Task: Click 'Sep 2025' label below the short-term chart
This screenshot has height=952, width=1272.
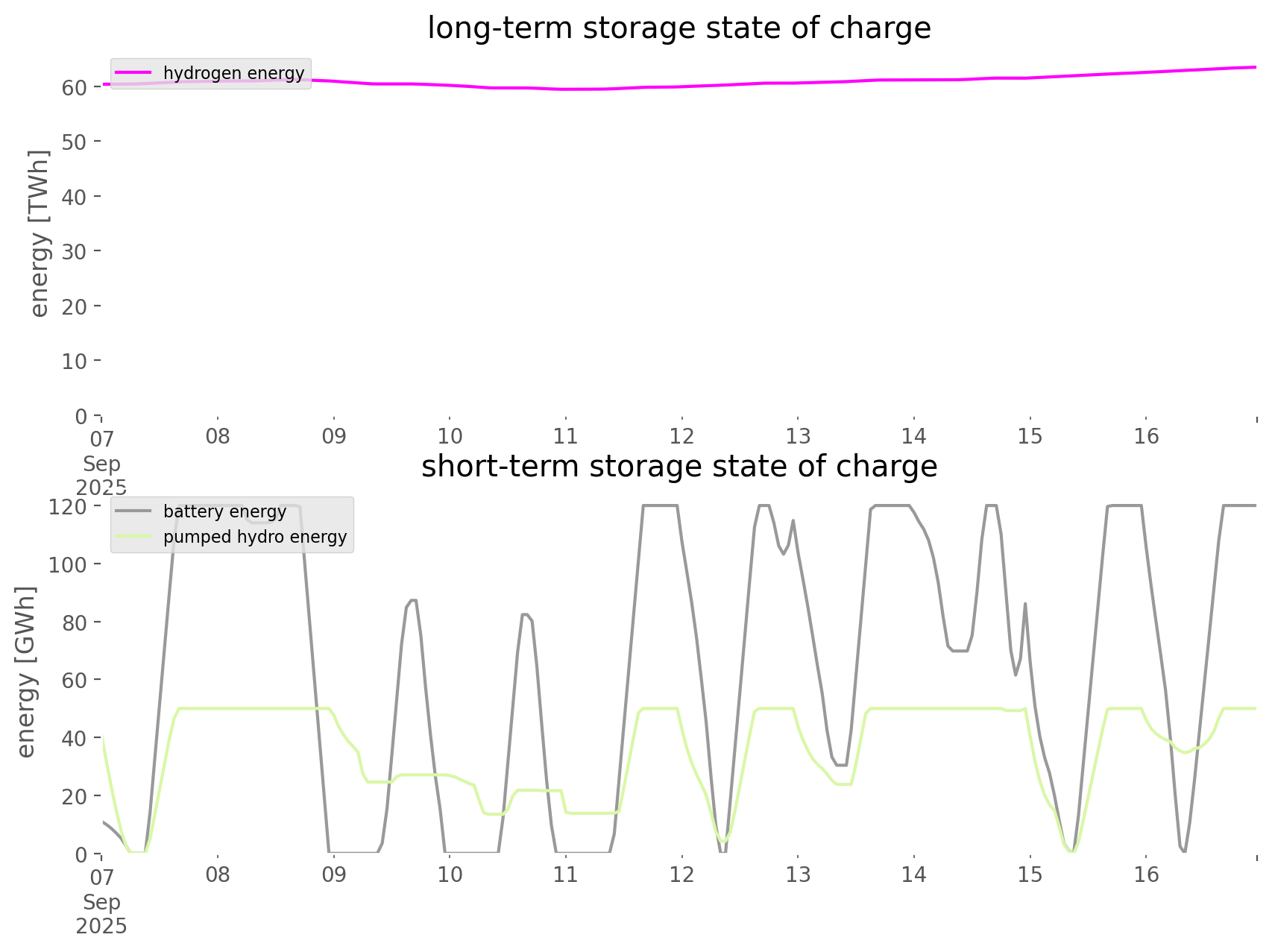Action: pos(101,914)
